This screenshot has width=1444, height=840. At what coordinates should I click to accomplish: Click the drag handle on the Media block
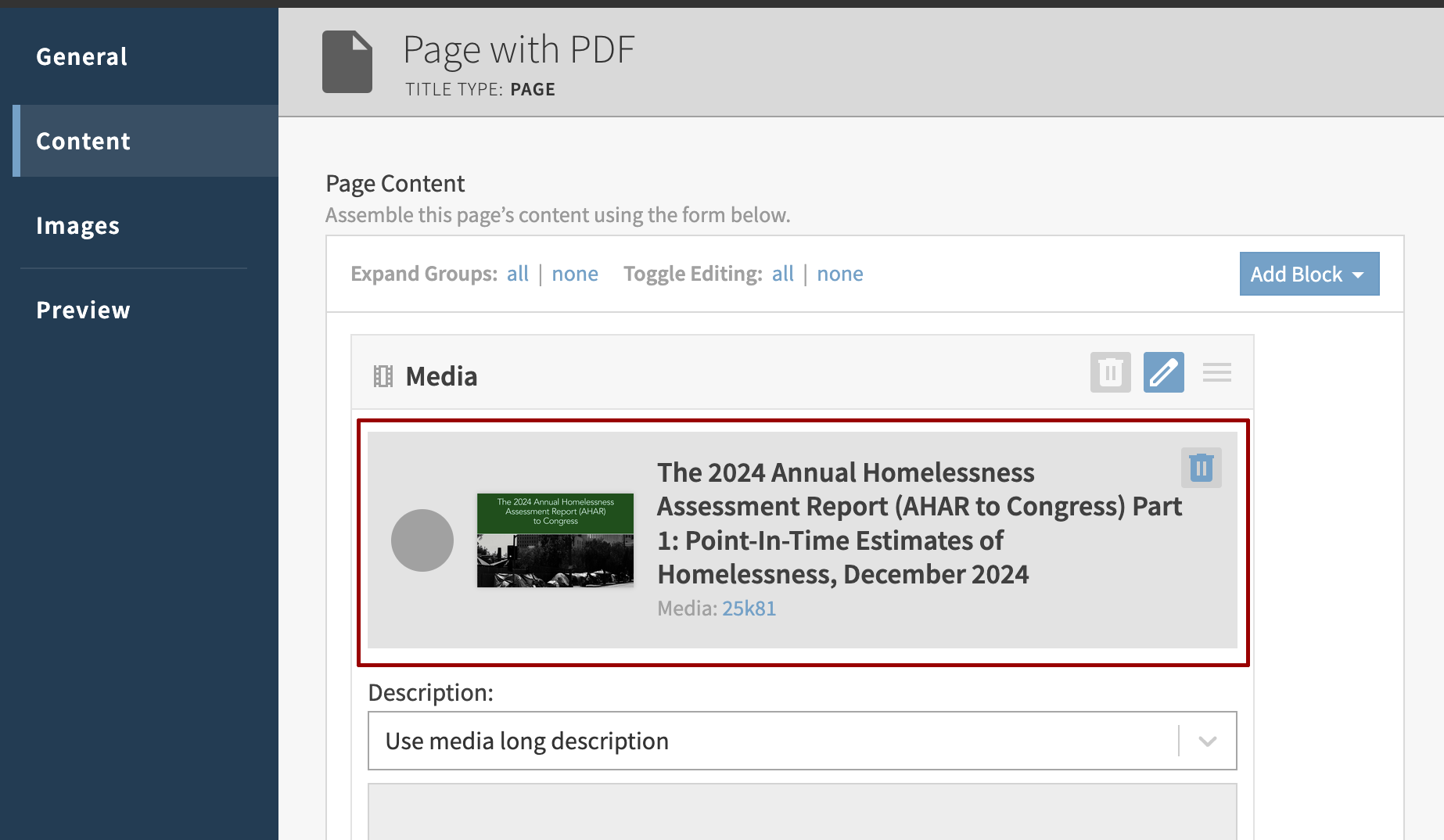coord(1216,372)
